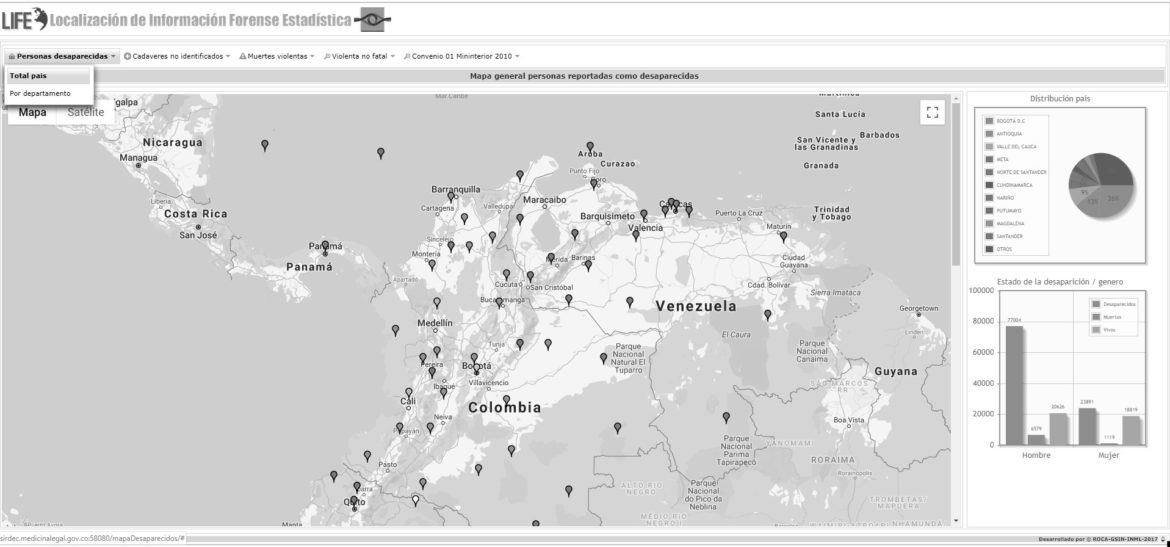Choose Total país from the menu

click(49, 76)
